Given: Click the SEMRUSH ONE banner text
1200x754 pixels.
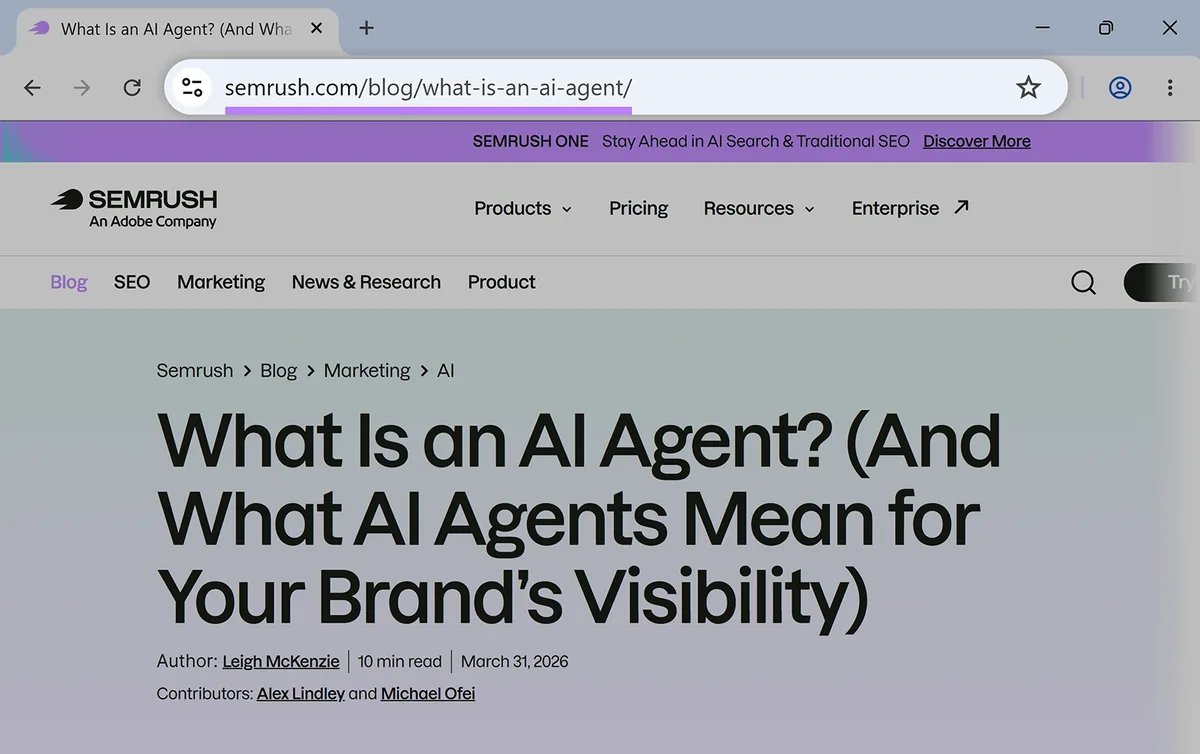Looking at the screenshot, I should pos(530,141).
